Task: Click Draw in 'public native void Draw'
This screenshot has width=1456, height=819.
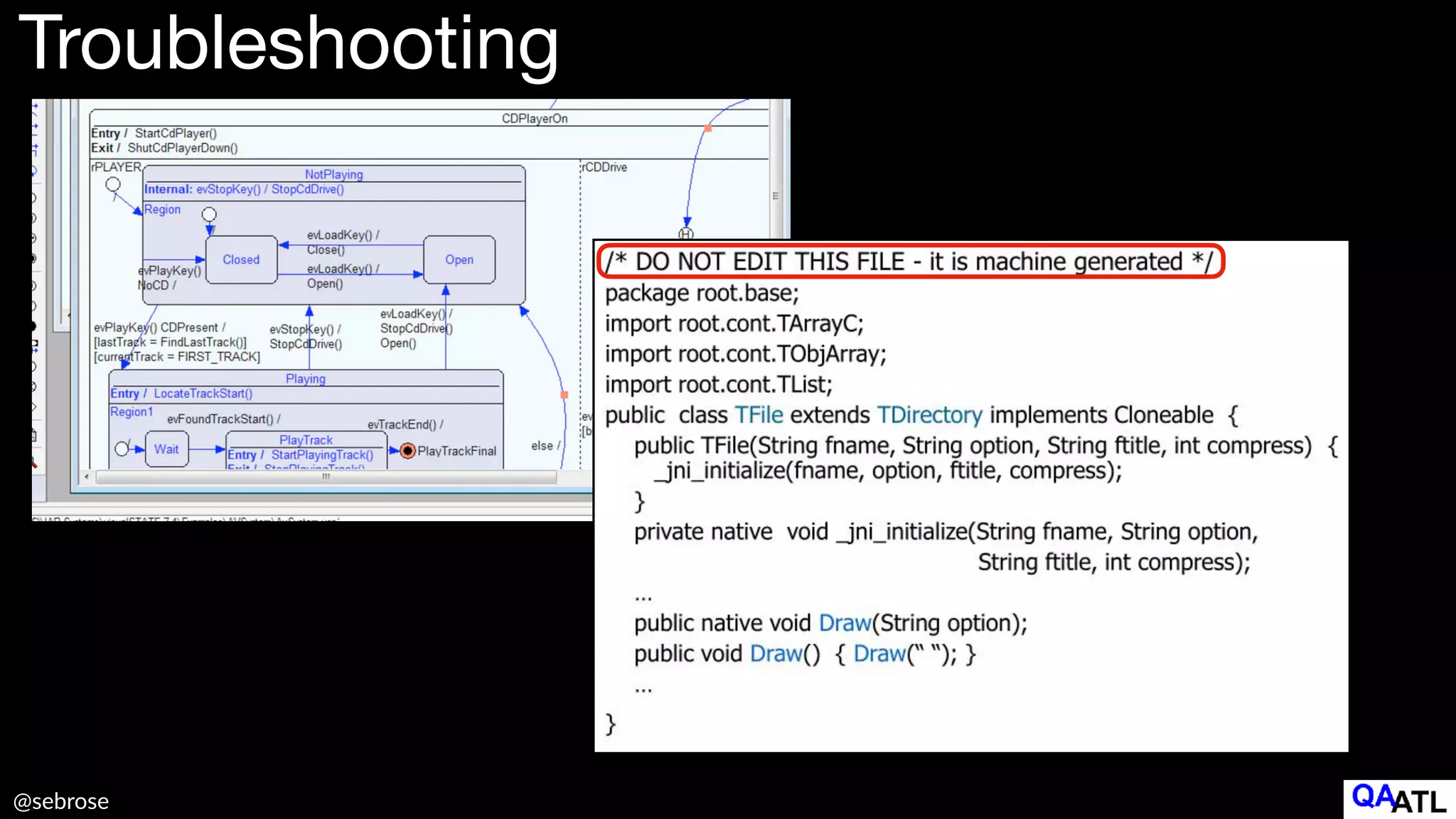Action: [x=845, y=623]
